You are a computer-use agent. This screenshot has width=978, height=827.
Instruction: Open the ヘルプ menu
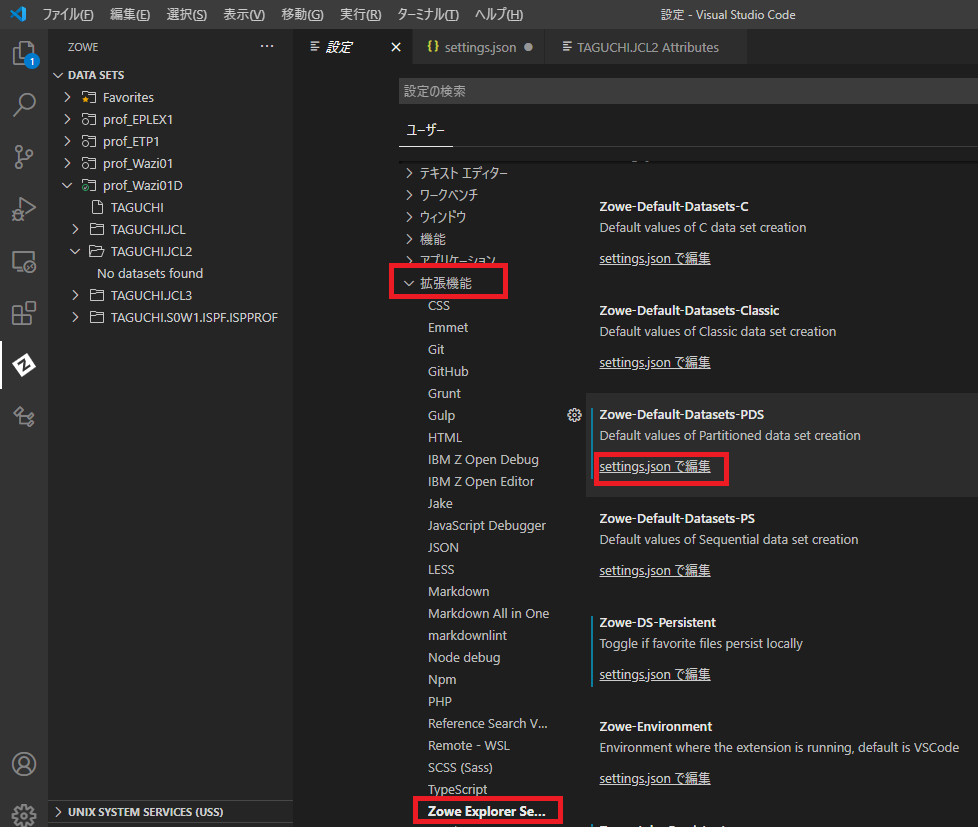[498, 14]
